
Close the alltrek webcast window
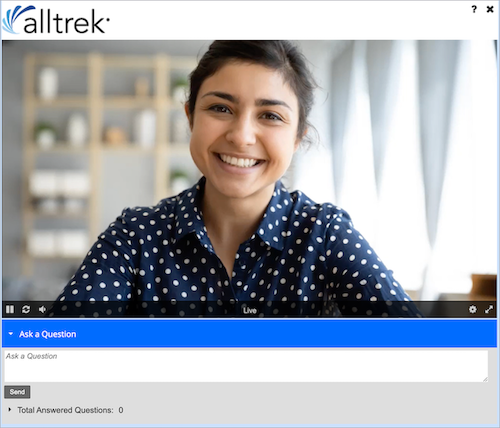[490, 9]
